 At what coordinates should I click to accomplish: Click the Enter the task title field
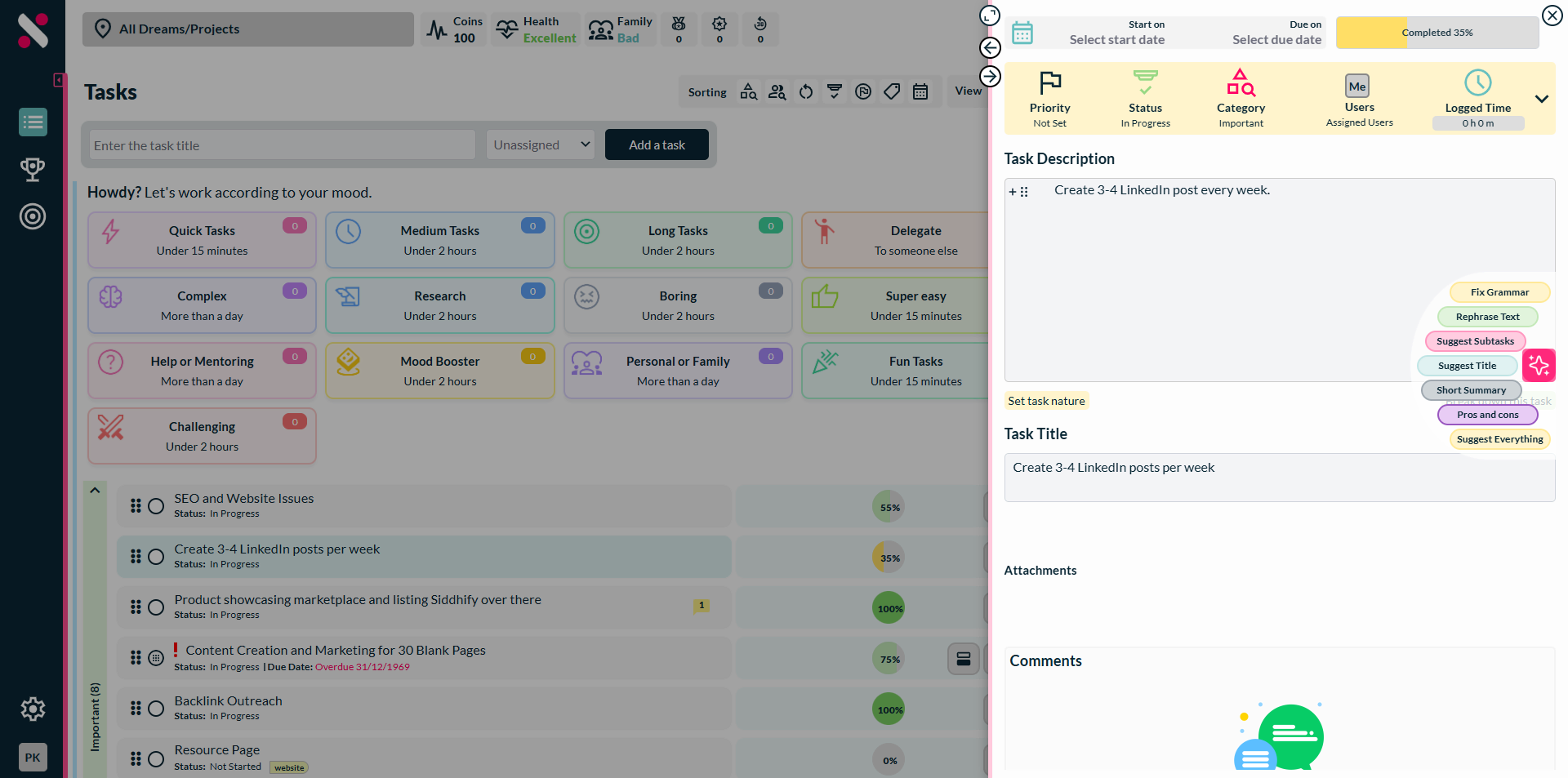[282, 144]
